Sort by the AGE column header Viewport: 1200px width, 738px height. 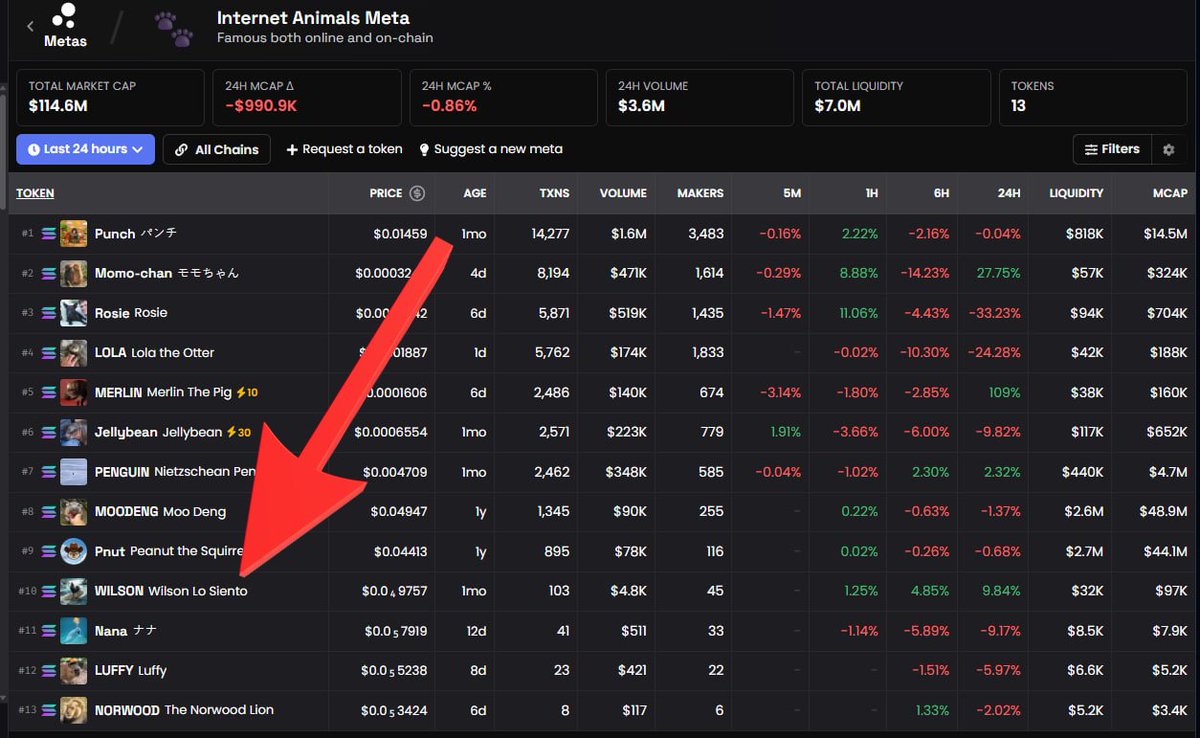tap(474, 193)
